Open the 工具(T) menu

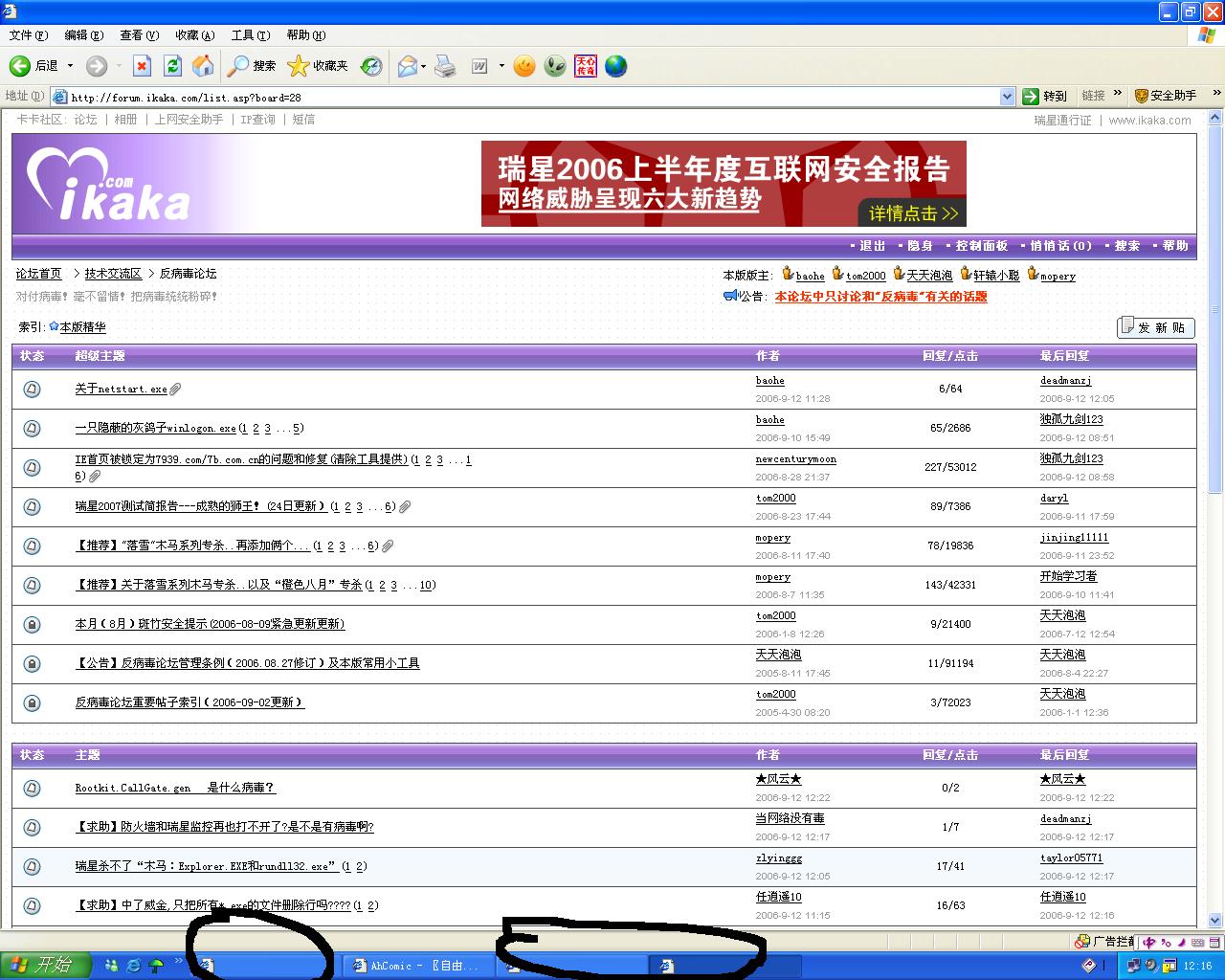[250, 35]
